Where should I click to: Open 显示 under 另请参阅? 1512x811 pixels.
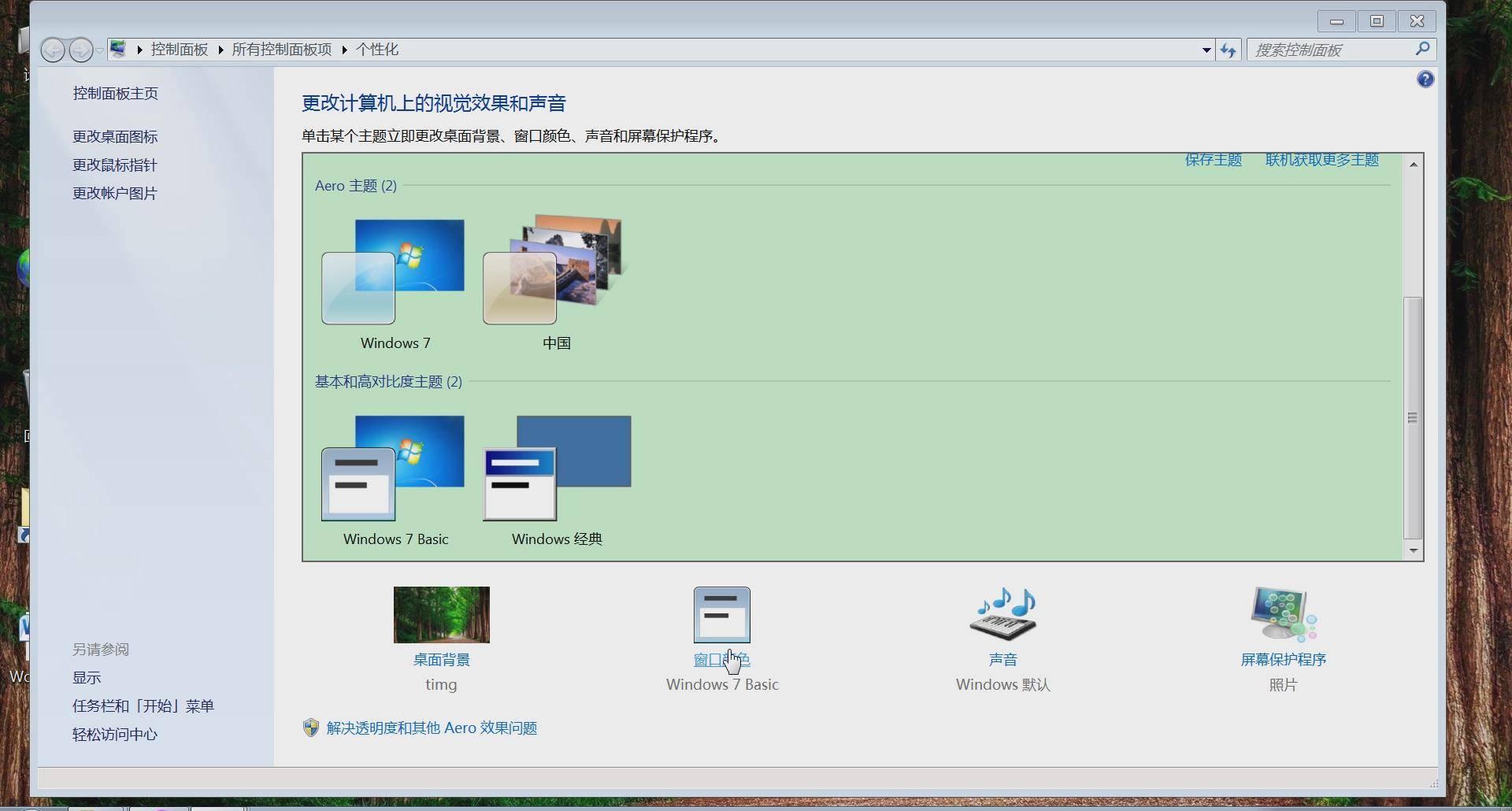(87, 678)
